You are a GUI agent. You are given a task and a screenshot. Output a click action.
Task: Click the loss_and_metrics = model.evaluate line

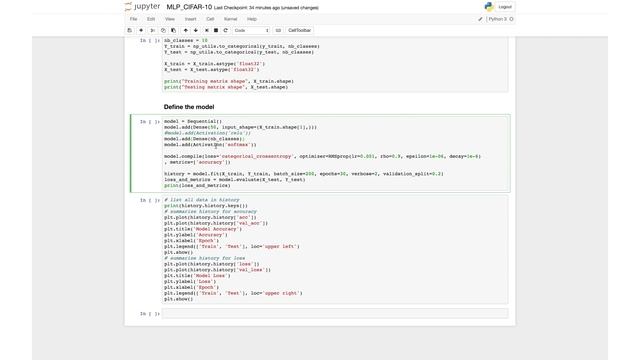[235, 180]
